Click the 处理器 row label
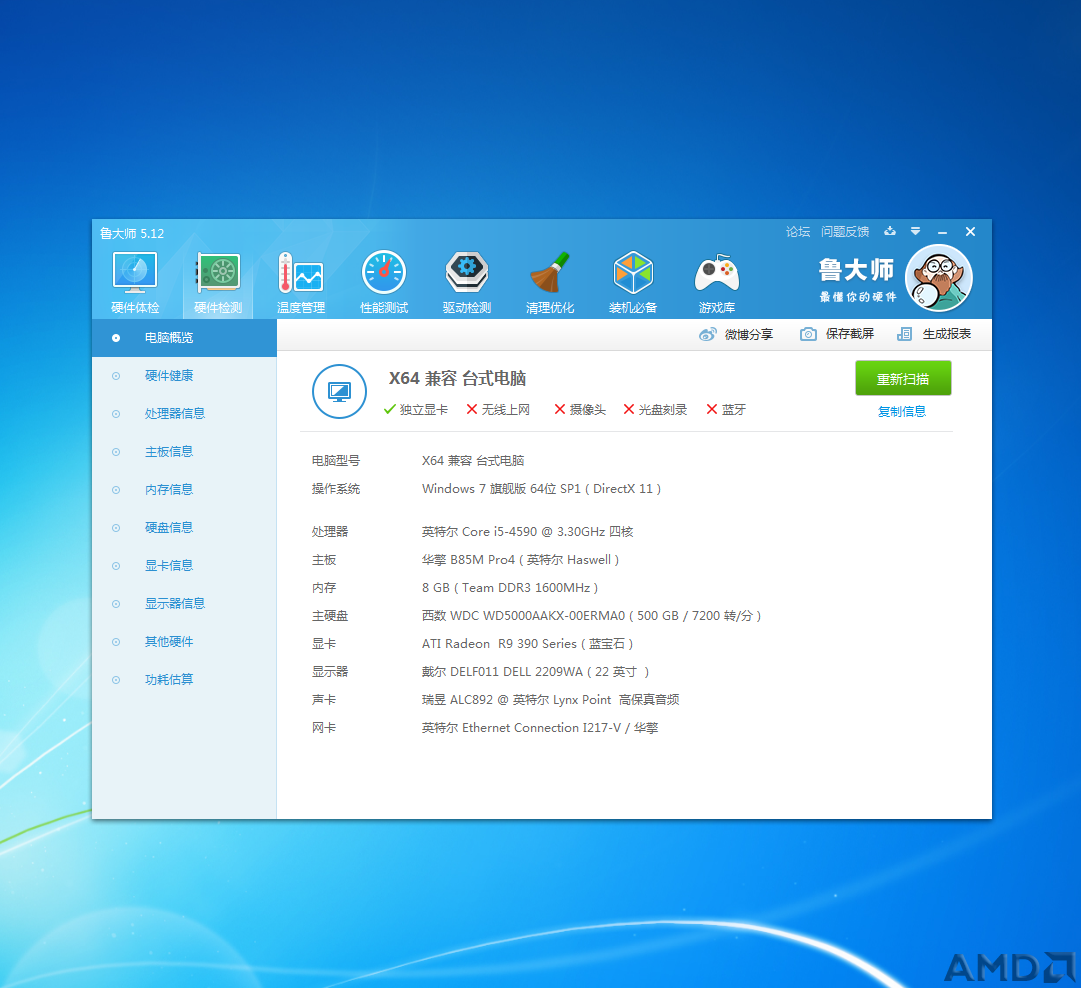 pyautogui.click(x=330, y=532)
